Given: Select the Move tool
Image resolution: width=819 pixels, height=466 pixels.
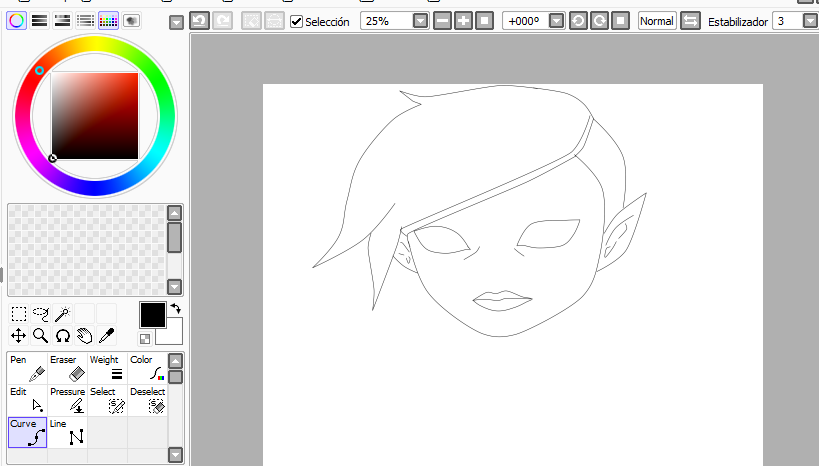Looking at the screenshot, I should tap(19, 335).
